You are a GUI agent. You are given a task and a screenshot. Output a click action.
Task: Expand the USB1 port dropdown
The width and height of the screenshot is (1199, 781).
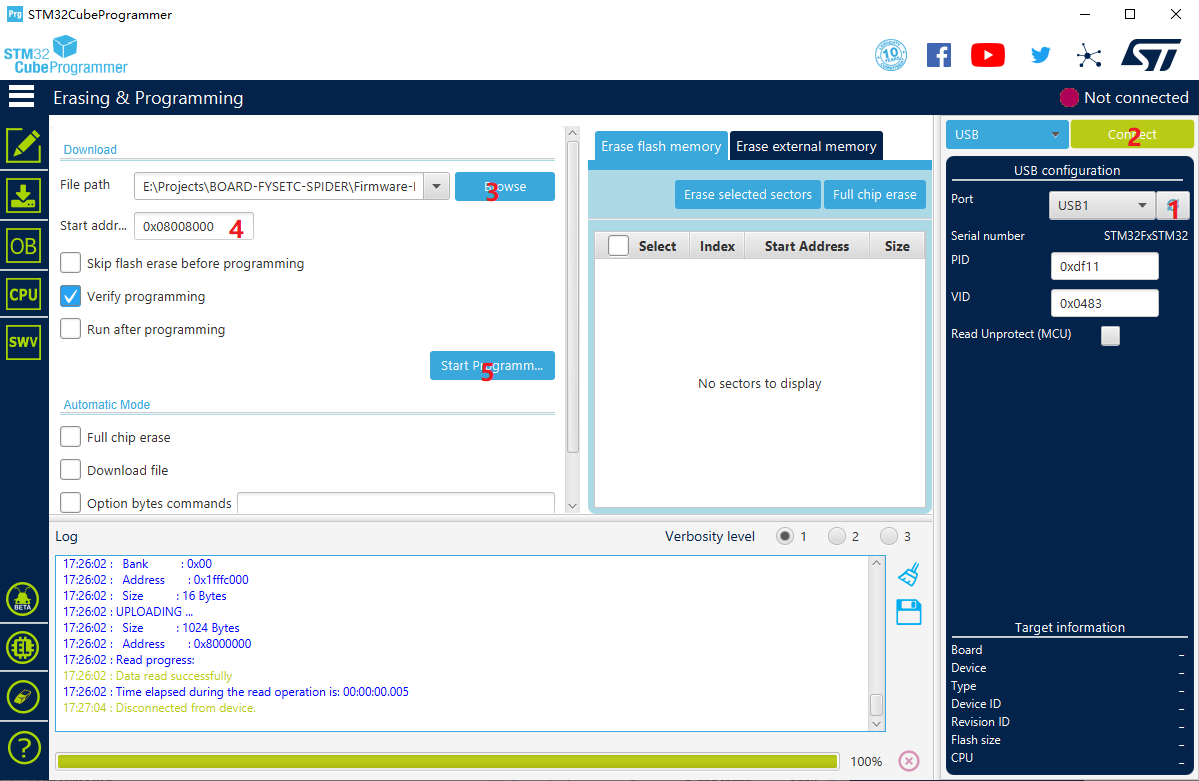[x=1101, y=205]
